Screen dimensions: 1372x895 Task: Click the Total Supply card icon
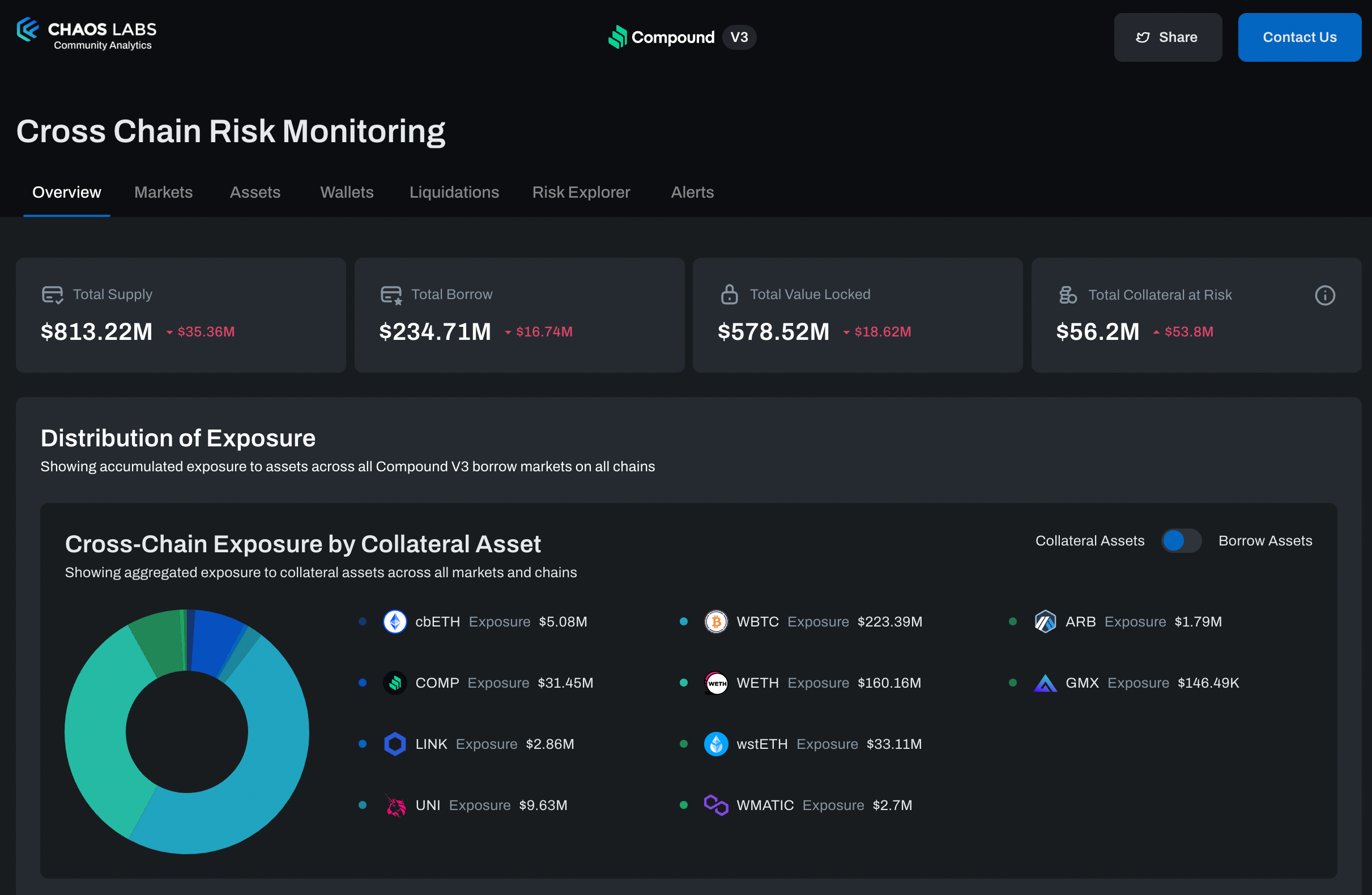coord(52,294)
